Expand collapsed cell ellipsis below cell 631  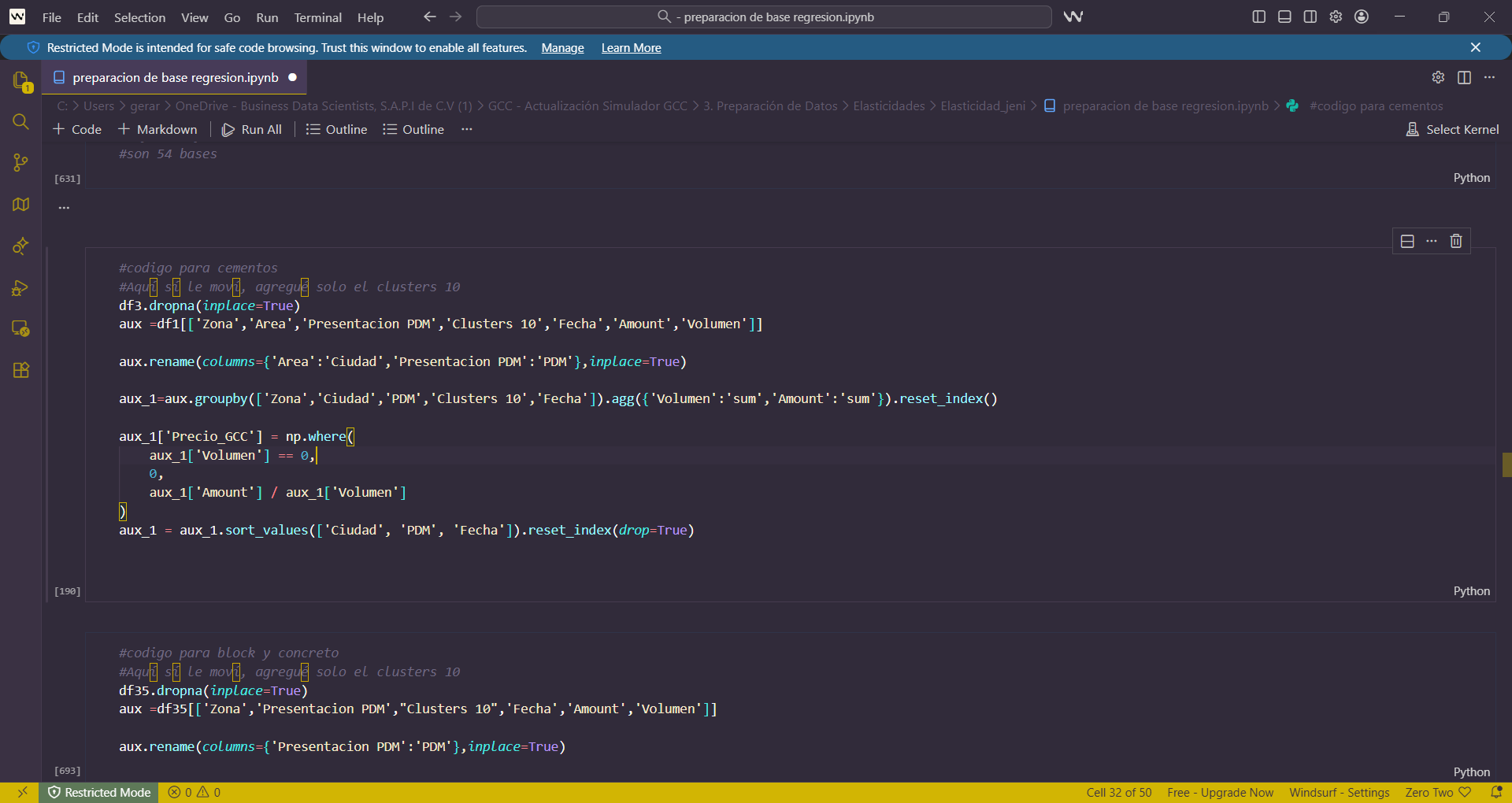point(64,208)
